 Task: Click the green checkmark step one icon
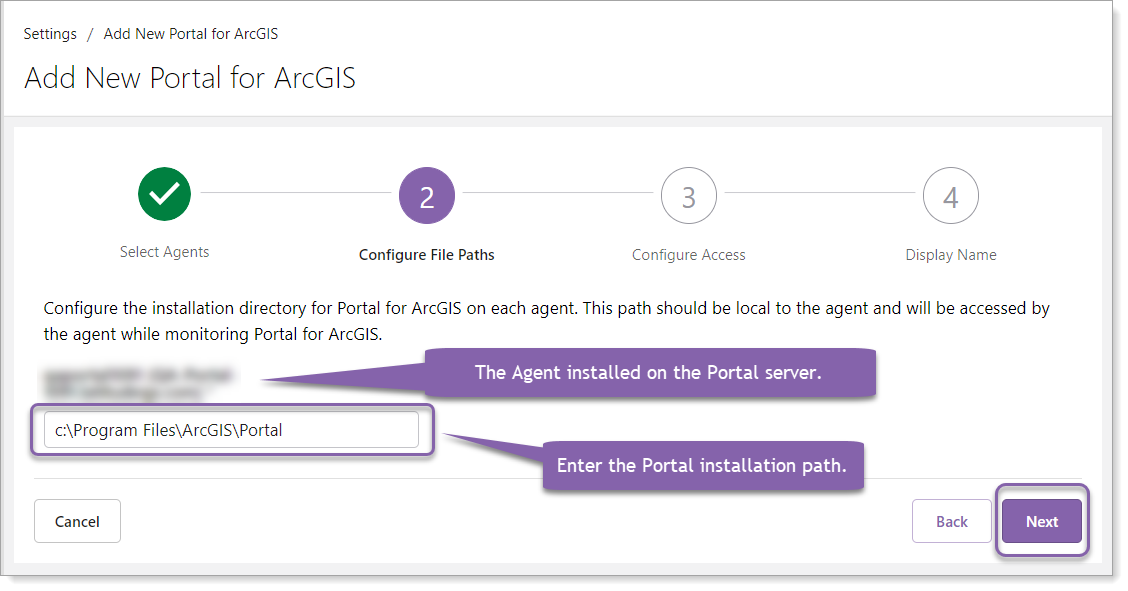(164, 195)
